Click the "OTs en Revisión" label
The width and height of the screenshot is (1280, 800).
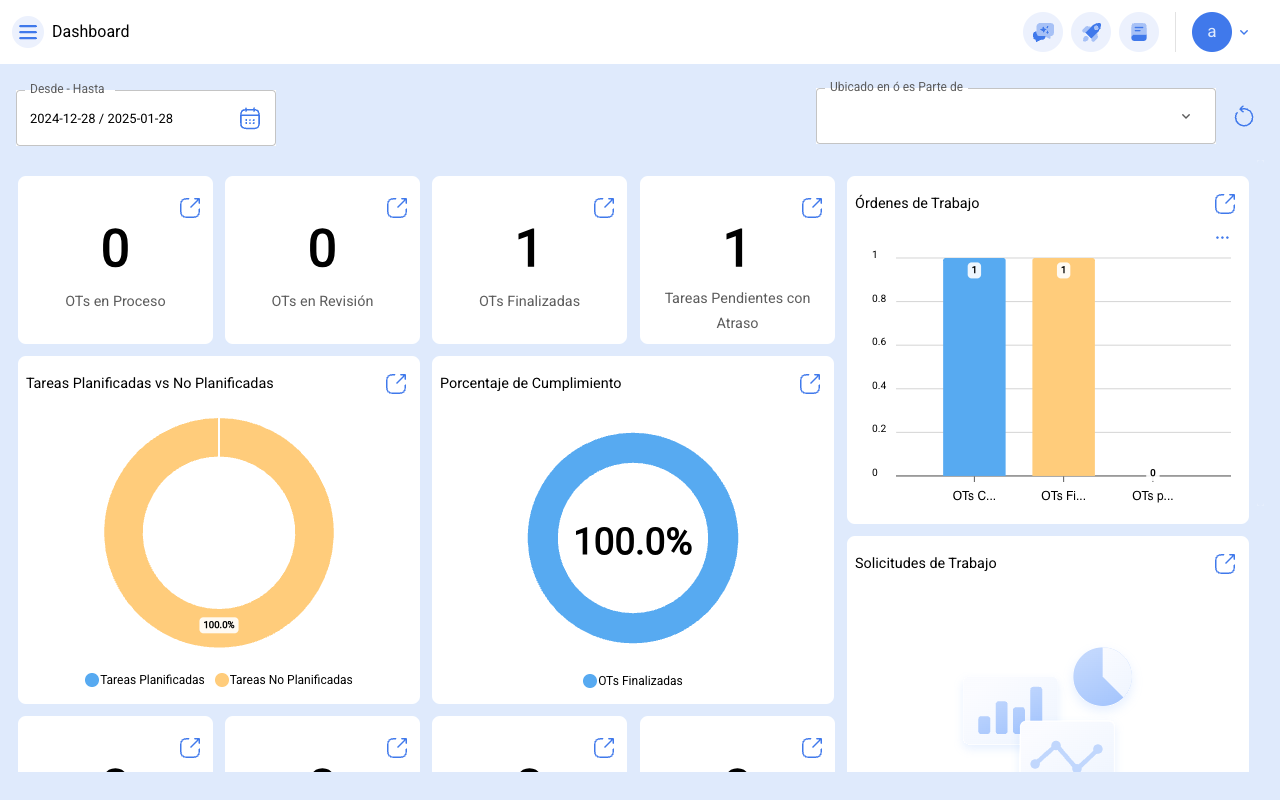coord(323,301)
